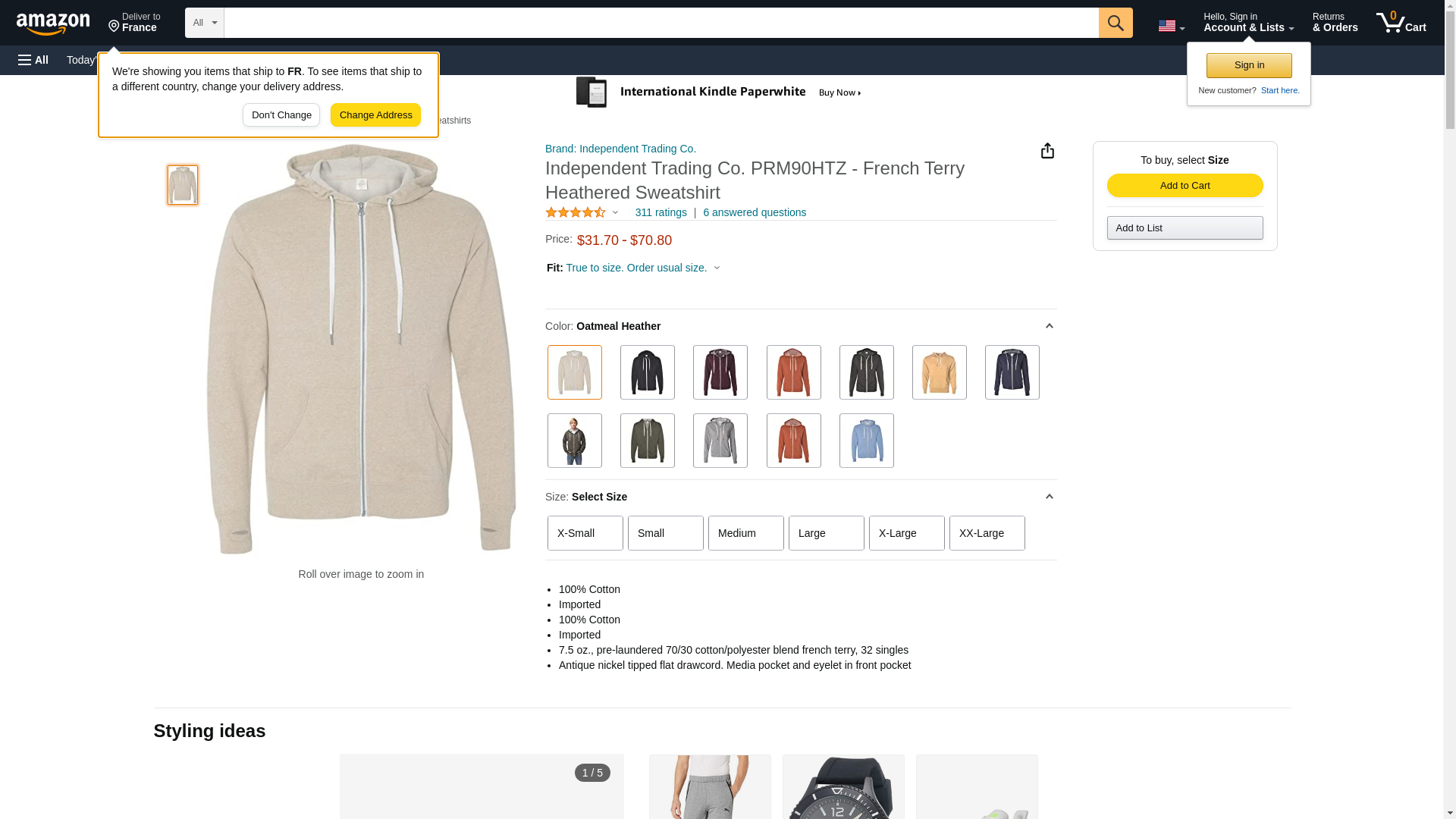The height and width of the screenshot is (819, 1456).
Task: Click inside the Amazon search field
Action: [660, 23]
